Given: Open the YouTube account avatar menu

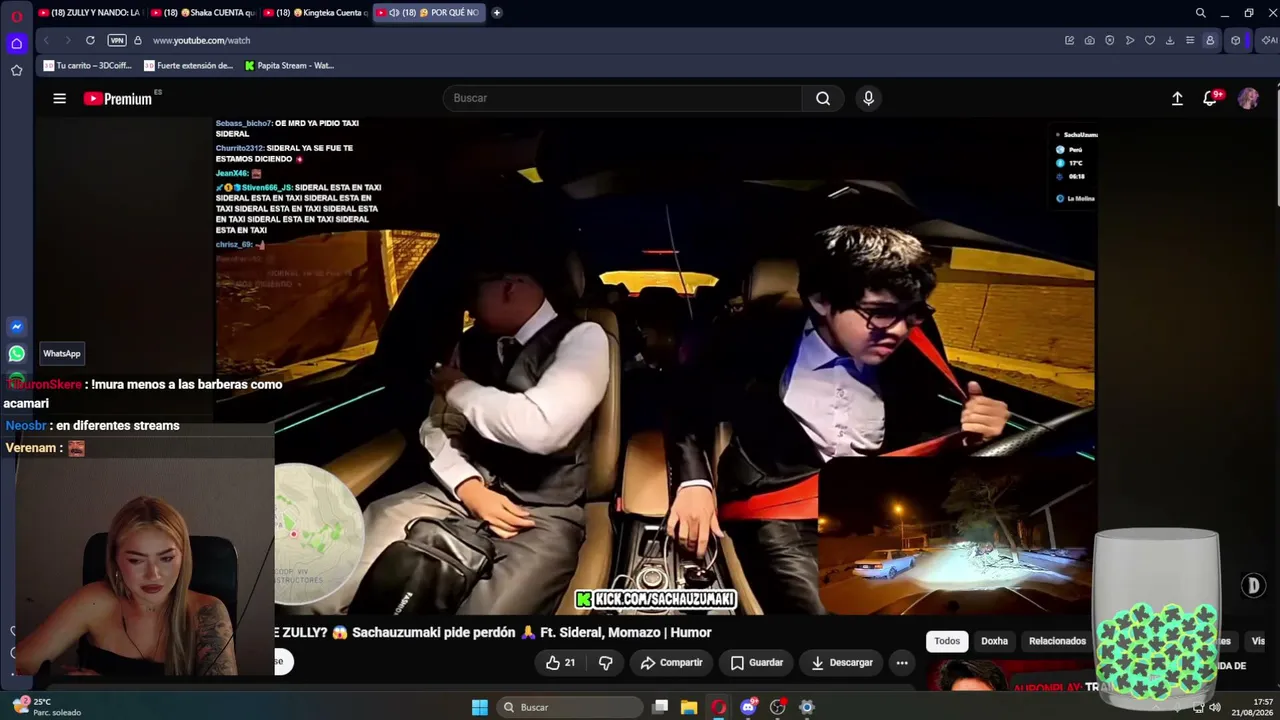Looking at the screenshot, I should click(x=1248, y=98).
